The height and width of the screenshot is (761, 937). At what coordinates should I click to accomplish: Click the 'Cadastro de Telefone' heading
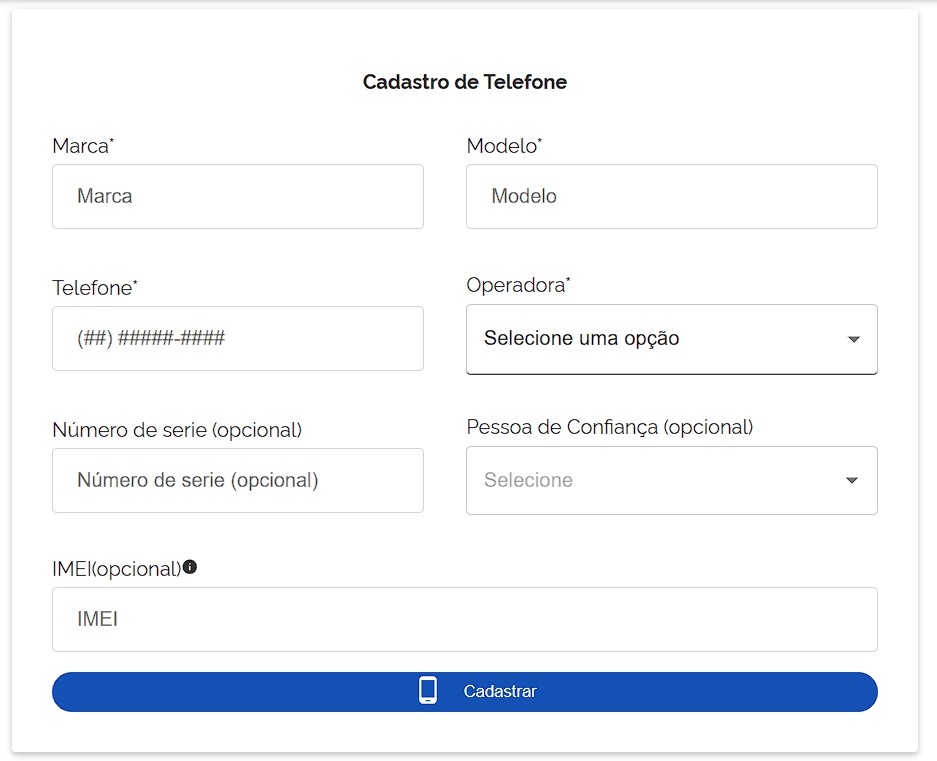point(464,82)
